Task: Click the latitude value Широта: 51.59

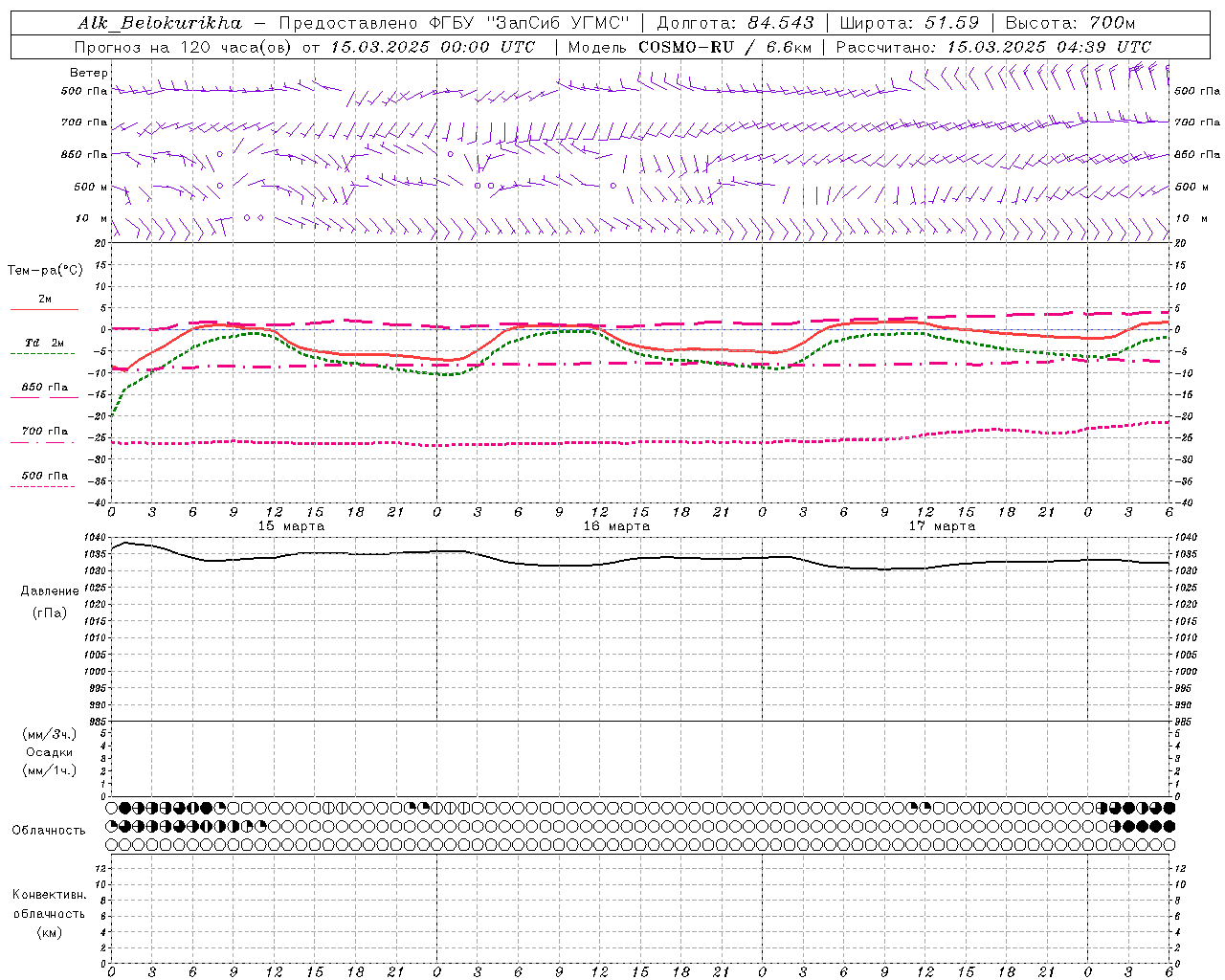Action: pyautogui.click(x=909, y=23)
